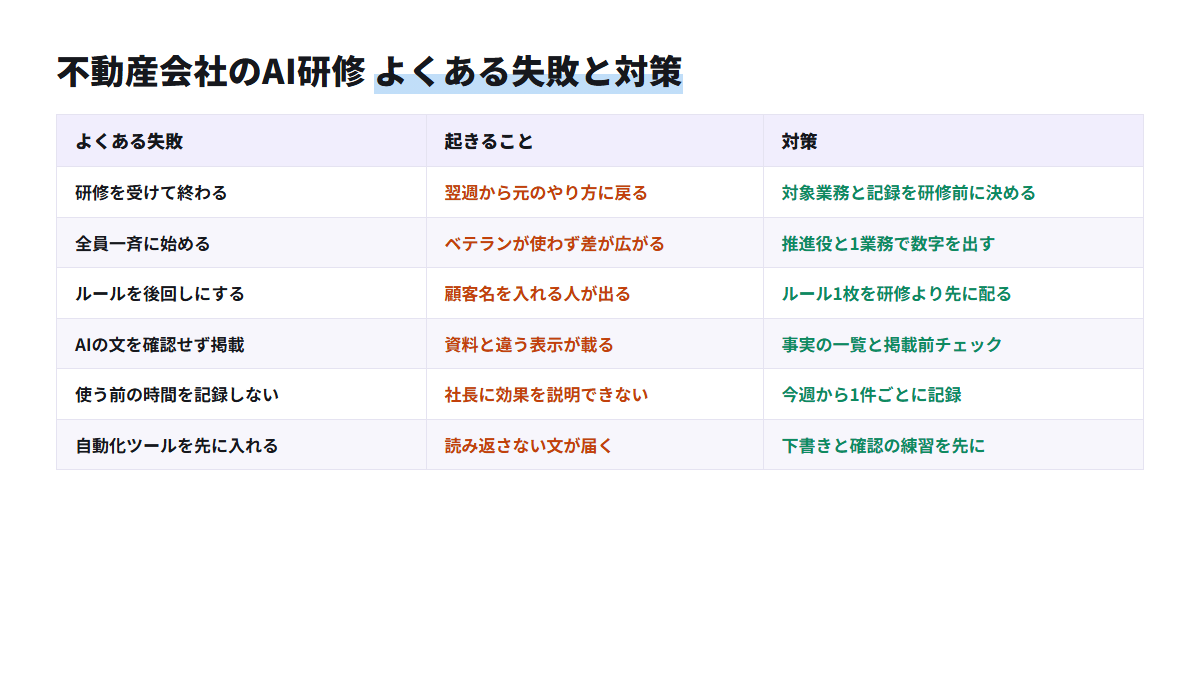Click the cell ルール1枚を研修より先に配る
Image resolution: width=1200 pixels, height=675 pixels.
pos(953,293)
